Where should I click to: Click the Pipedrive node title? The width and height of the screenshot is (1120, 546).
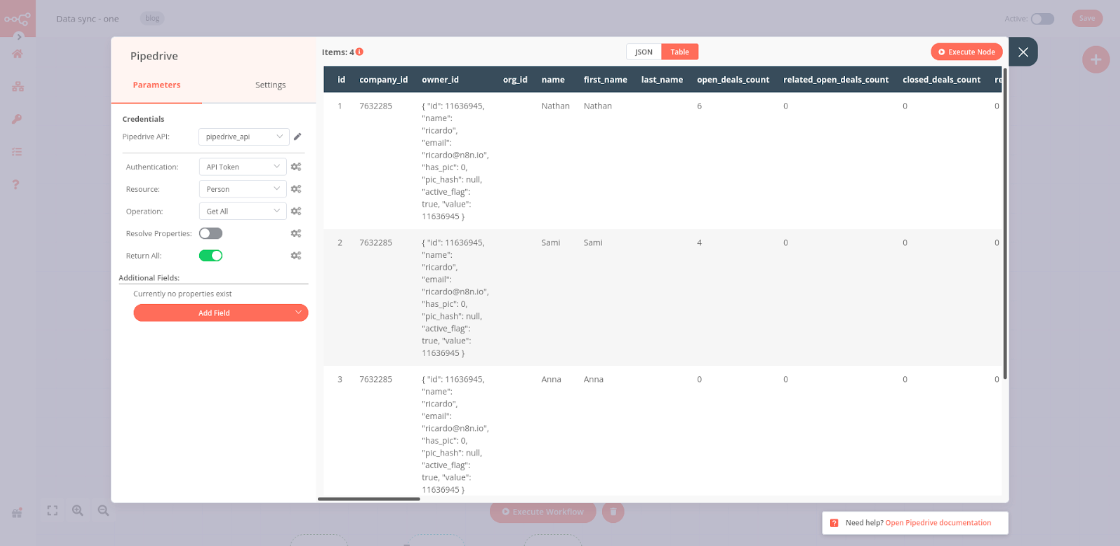click(x=154, y=56)
